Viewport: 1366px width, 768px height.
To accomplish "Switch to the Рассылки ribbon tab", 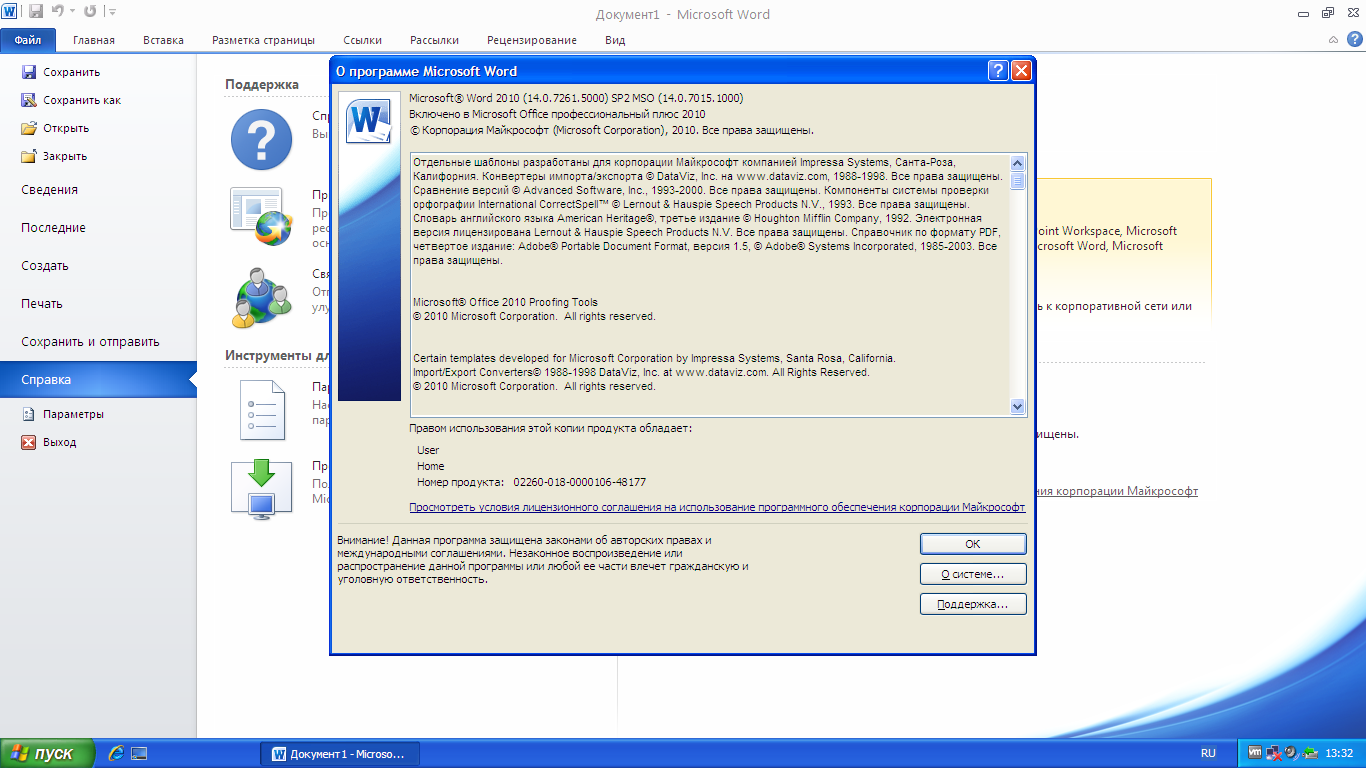I will (x=434, y=40).
